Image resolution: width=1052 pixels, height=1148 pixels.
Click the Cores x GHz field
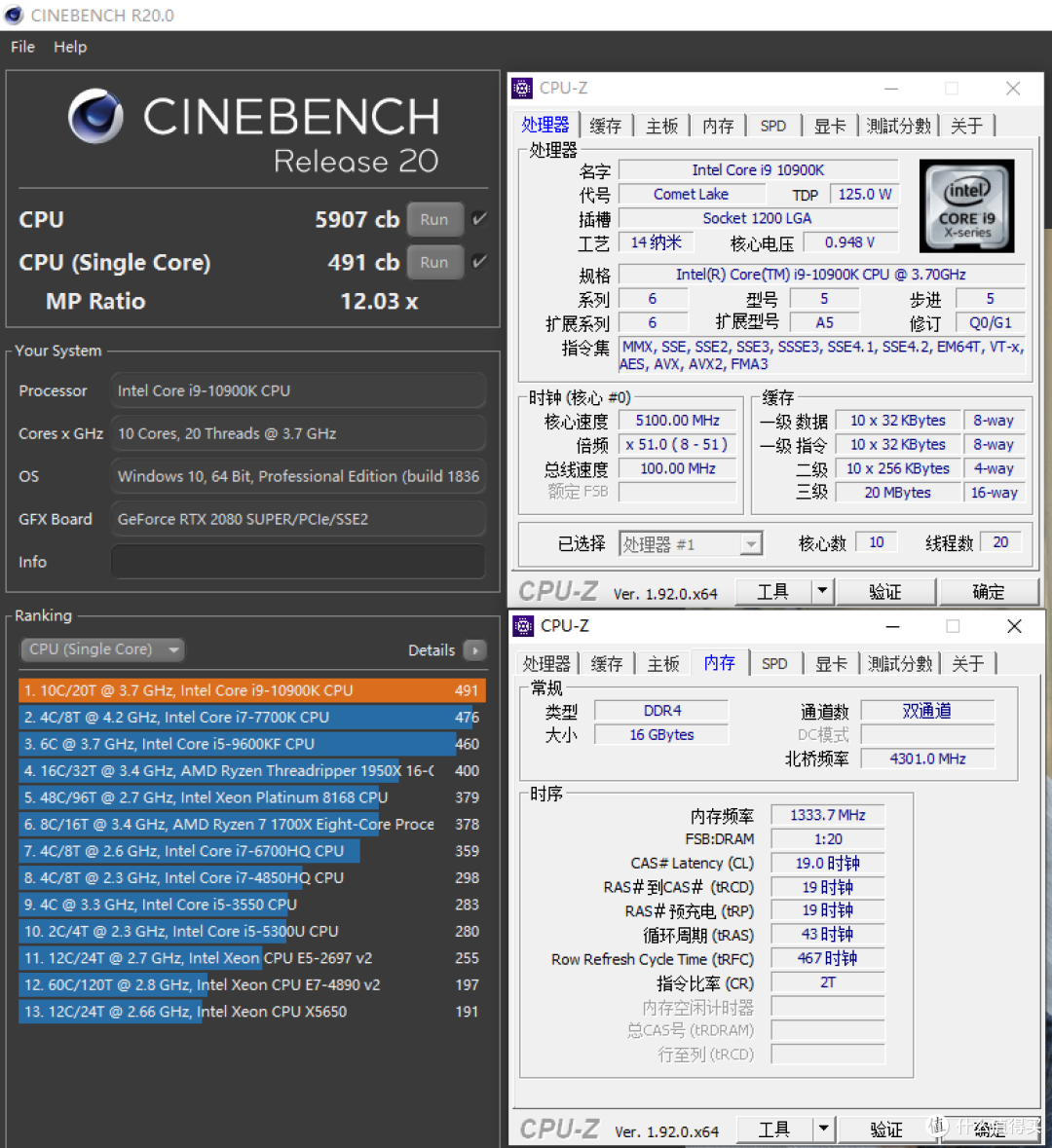(x=298, y=433)
